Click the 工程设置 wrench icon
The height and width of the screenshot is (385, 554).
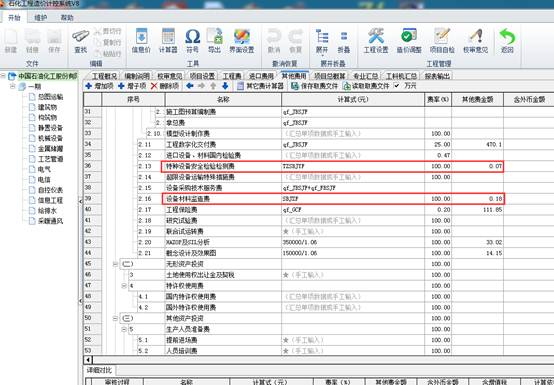tap(376, 40)
